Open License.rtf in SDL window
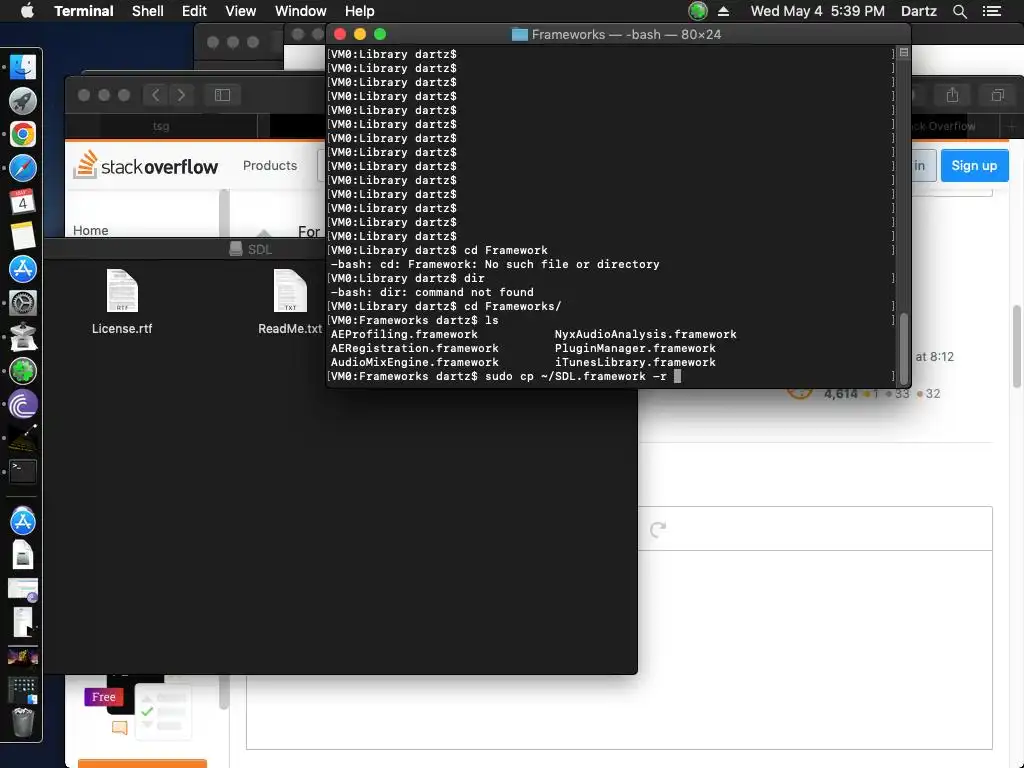Image resolution: width=1024 pixels, height=768 pixels. [x=122, y=302]
